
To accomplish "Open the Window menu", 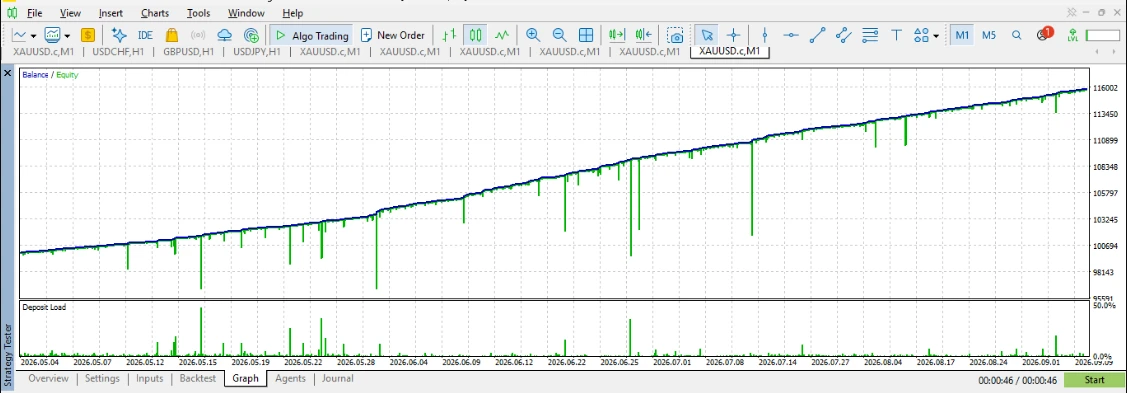I will tap(246, 13).
